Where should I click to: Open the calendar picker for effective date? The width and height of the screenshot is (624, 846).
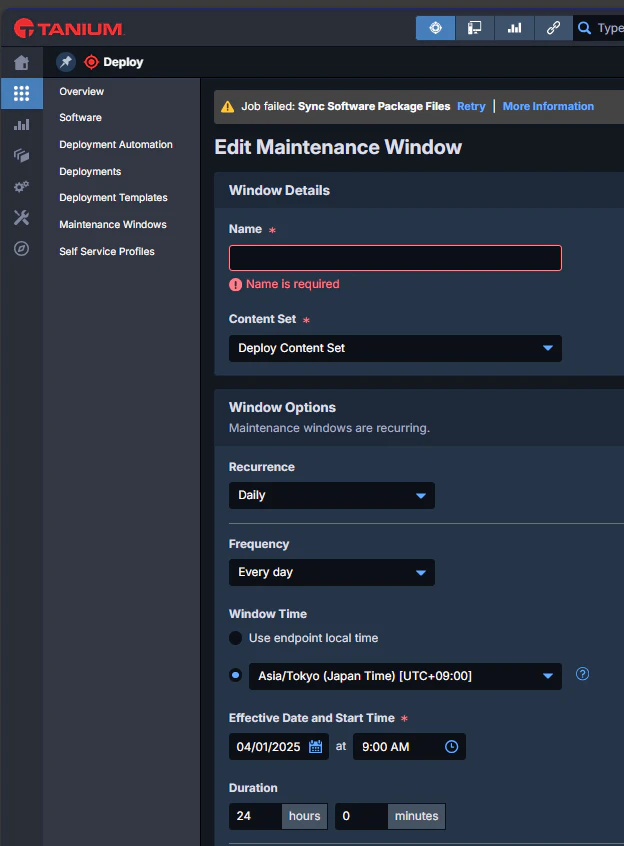(316, 747)
